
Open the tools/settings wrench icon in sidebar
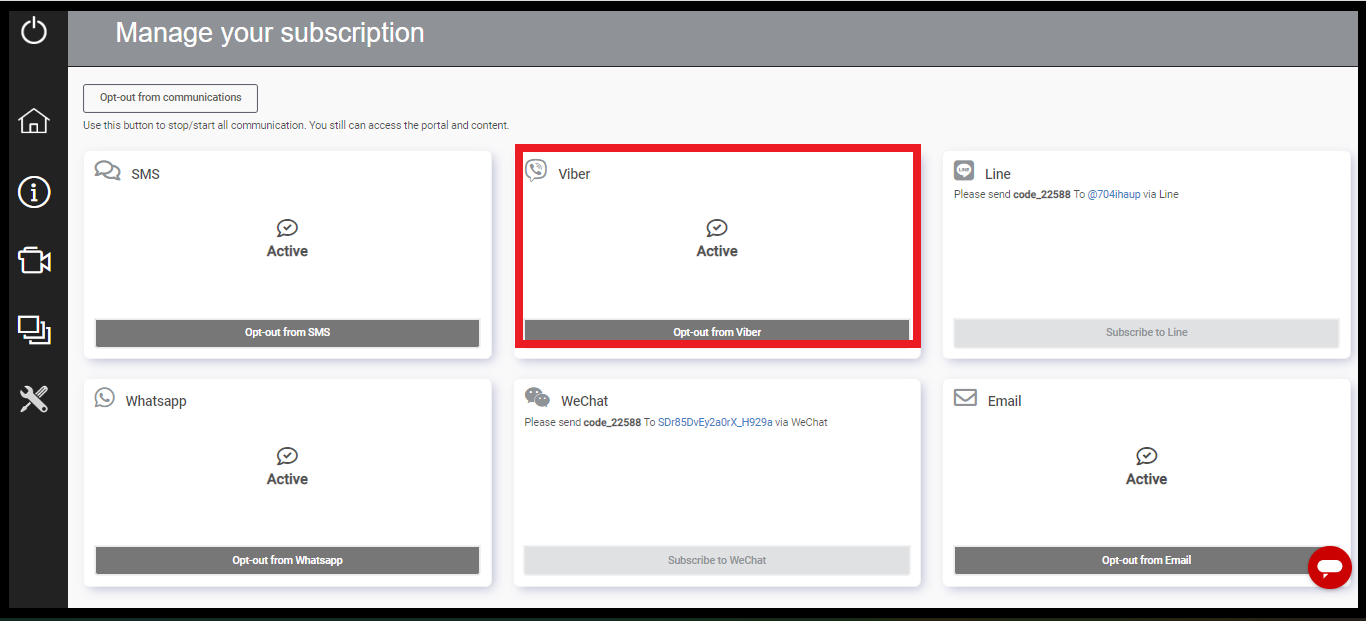pyautogui.click(x=34, y=399)
